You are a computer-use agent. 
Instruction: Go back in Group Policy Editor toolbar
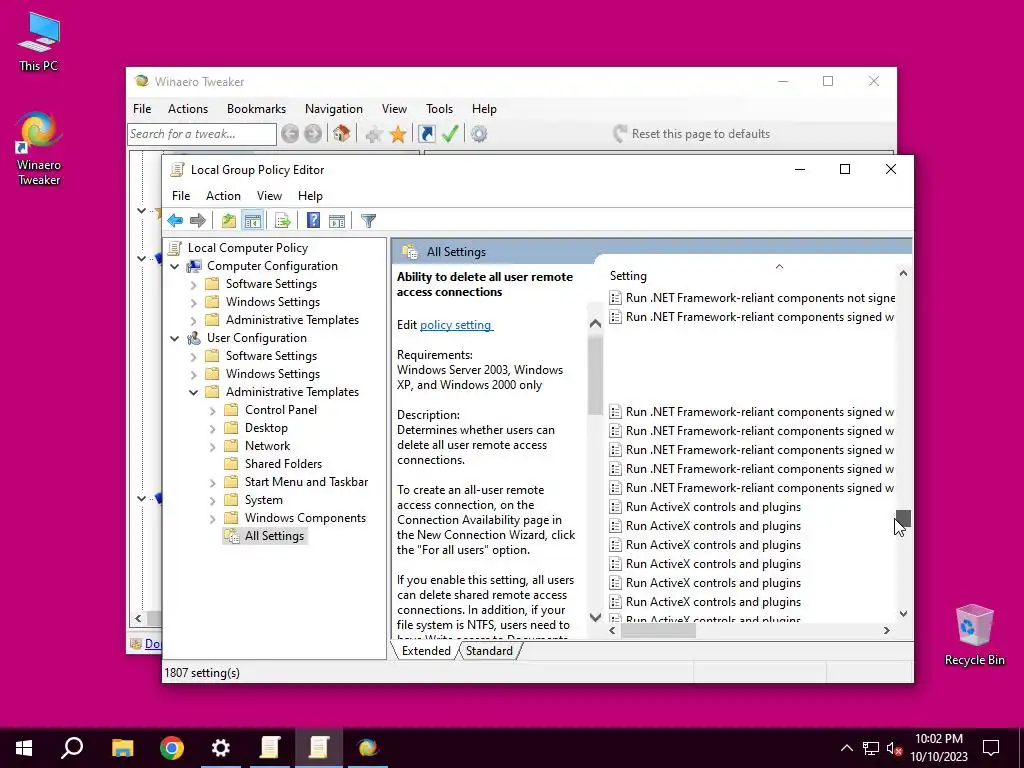click(x=175, y=221)
